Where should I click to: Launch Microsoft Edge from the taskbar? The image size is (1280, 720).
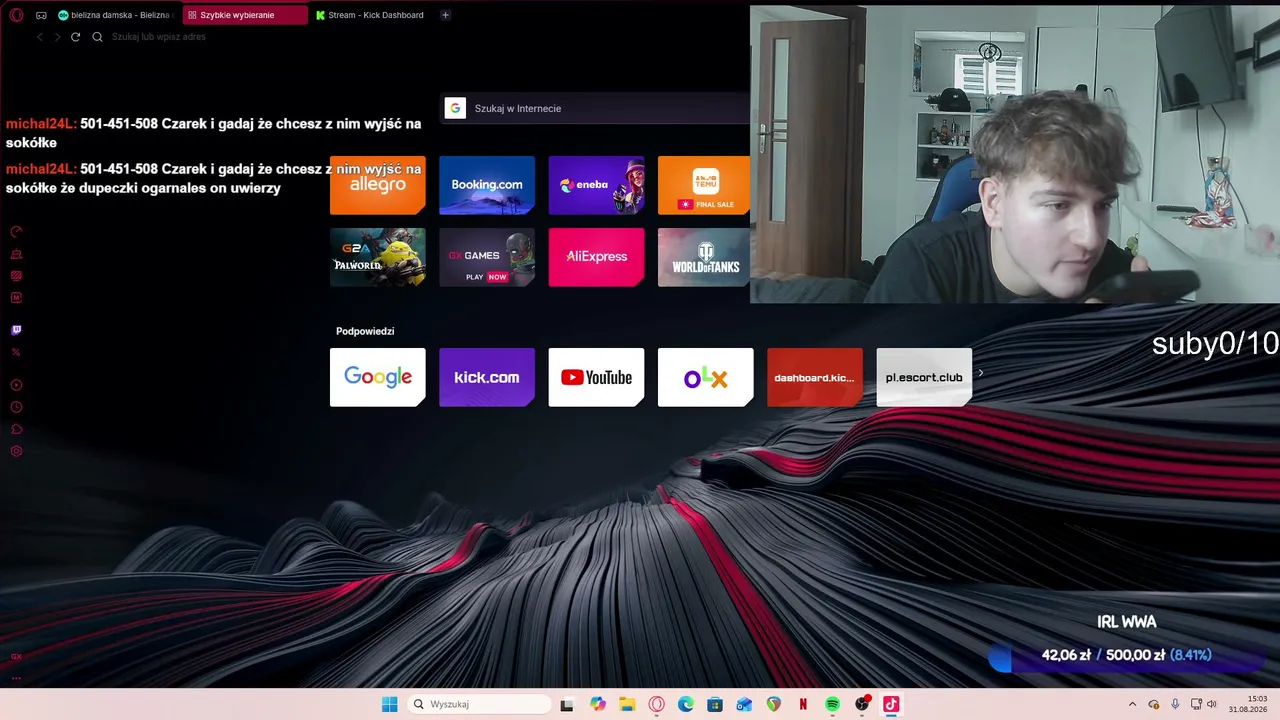686,704
